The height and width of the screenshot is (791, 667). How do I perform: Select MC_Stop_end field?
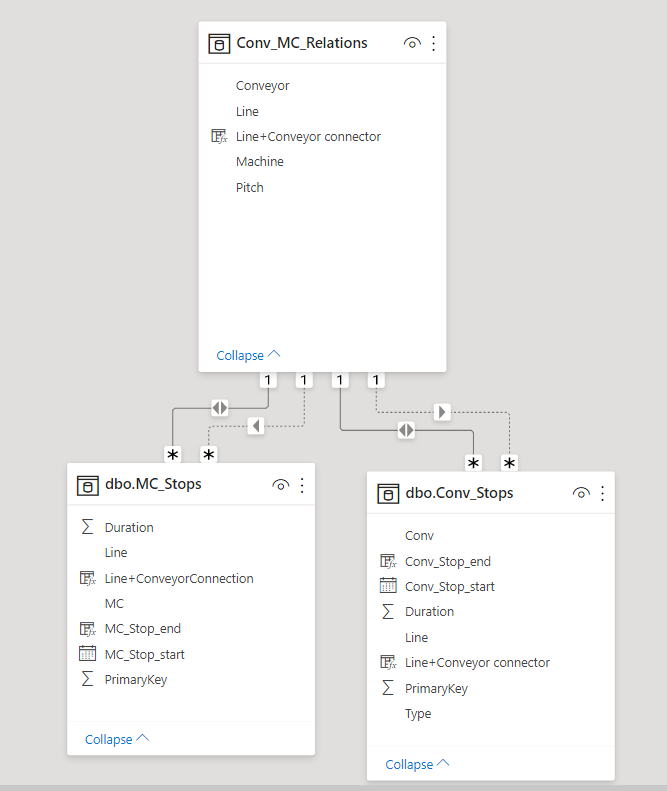[143, 629]
